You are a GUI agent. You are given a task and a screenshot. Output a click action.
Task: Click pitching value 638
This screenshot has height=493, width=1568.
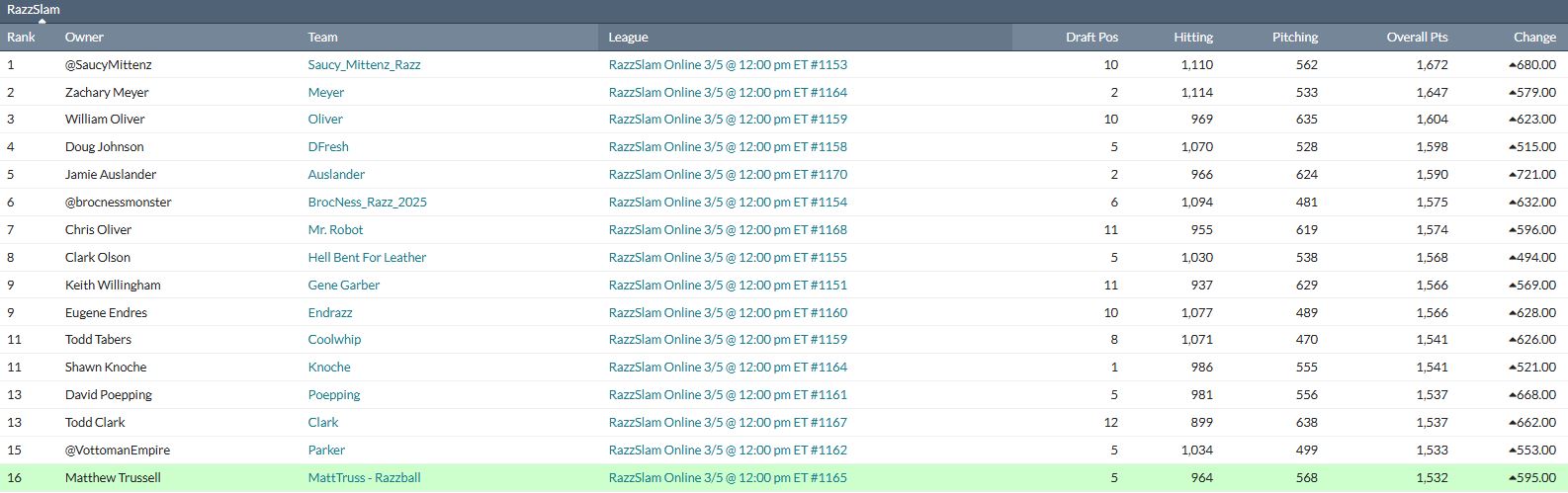coord(1307,422)
